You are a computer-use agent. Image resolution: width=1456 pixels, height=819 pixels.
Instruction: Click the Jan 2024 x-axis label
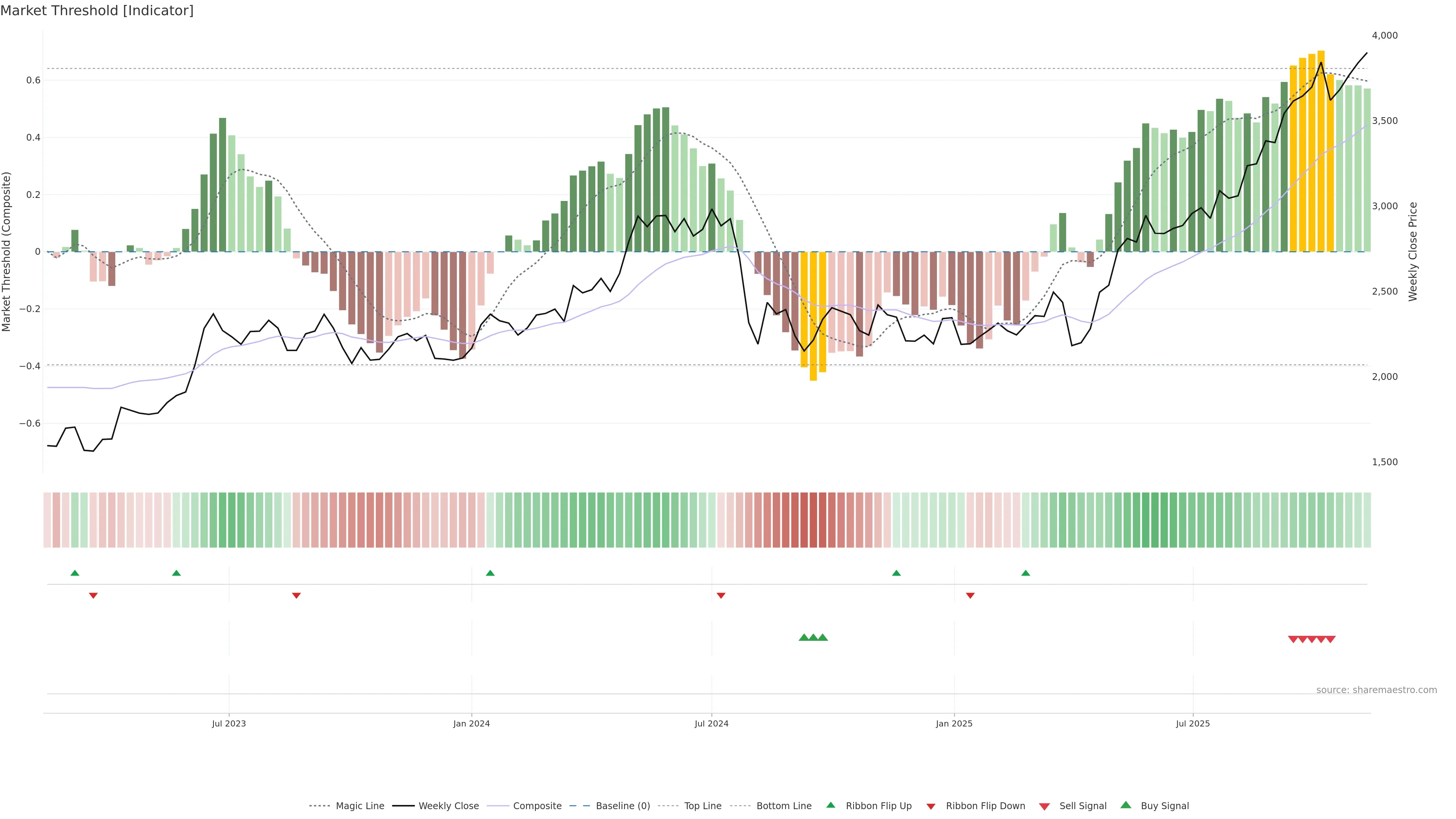pyautogui.click(x=471, y=723)
